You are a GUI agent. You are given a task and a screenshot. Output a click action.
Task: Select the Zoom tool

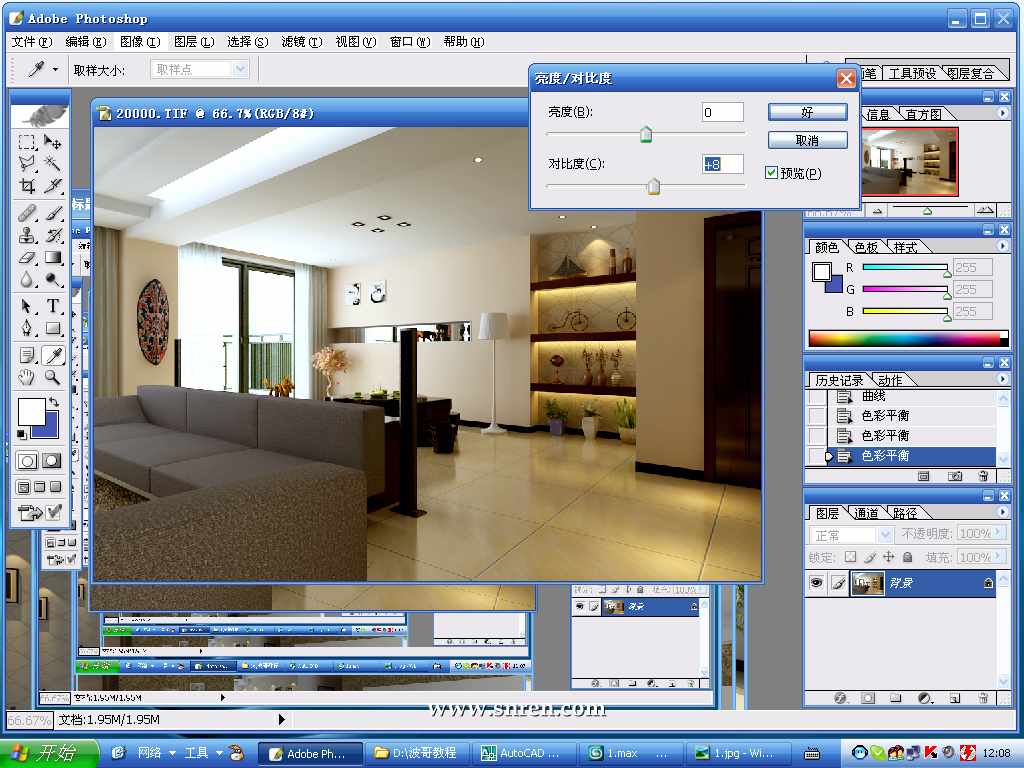(52, 377)
